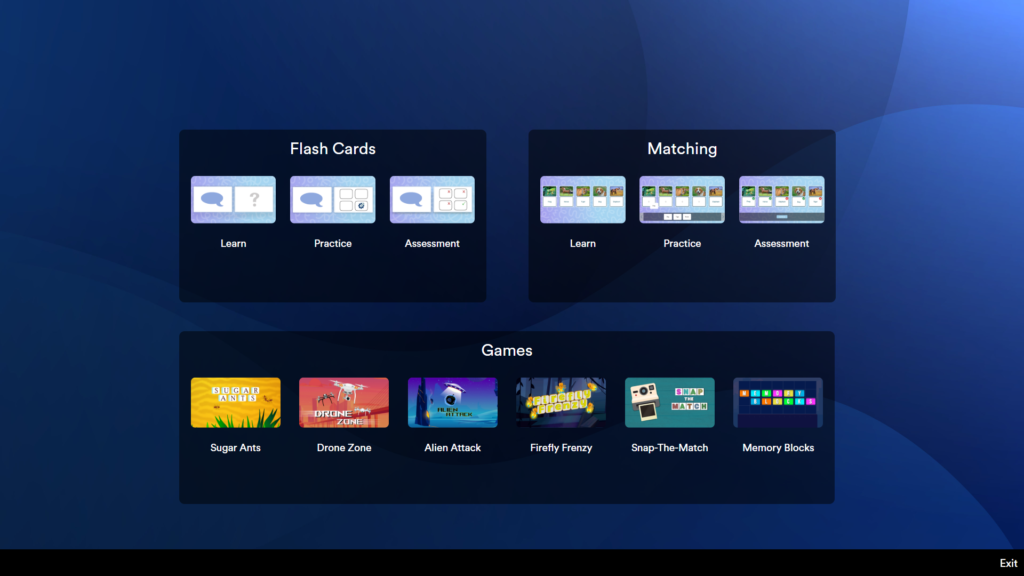Image resolution: width=1024 pixels, height=576 pixels.
Task: Select the Practice label under Flash Cards
Action: [332, 244]
